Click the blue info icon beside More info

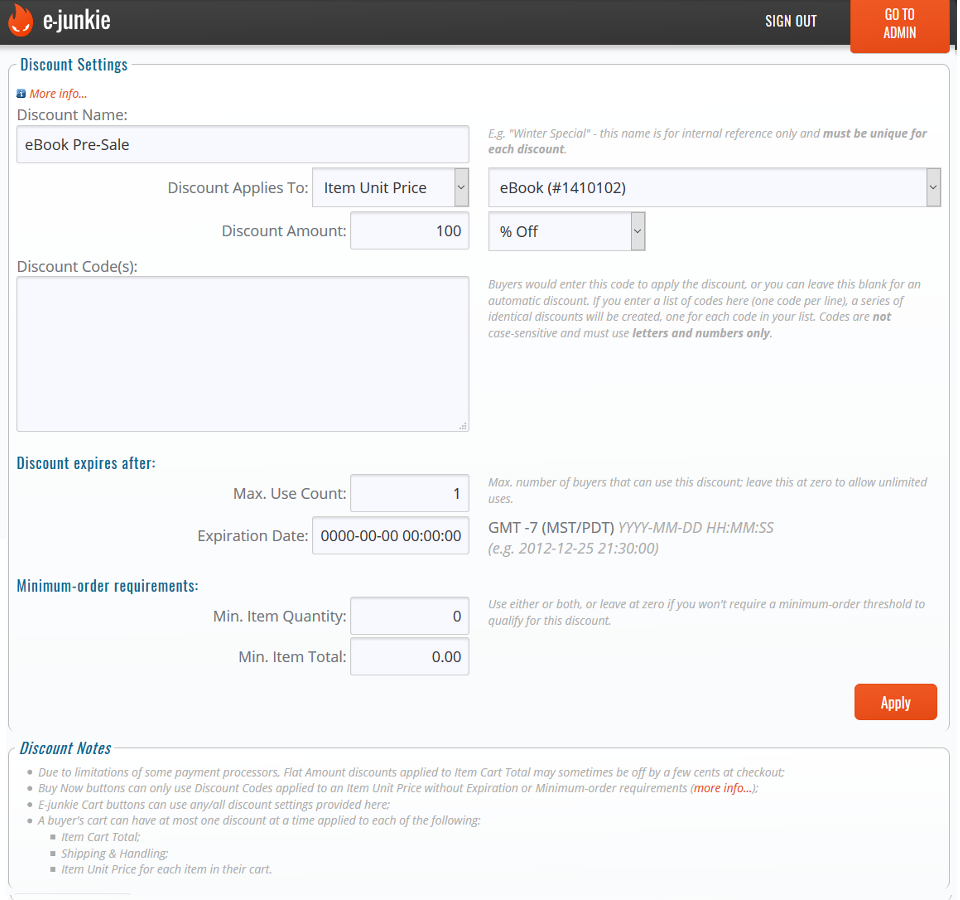pos(21,94)
